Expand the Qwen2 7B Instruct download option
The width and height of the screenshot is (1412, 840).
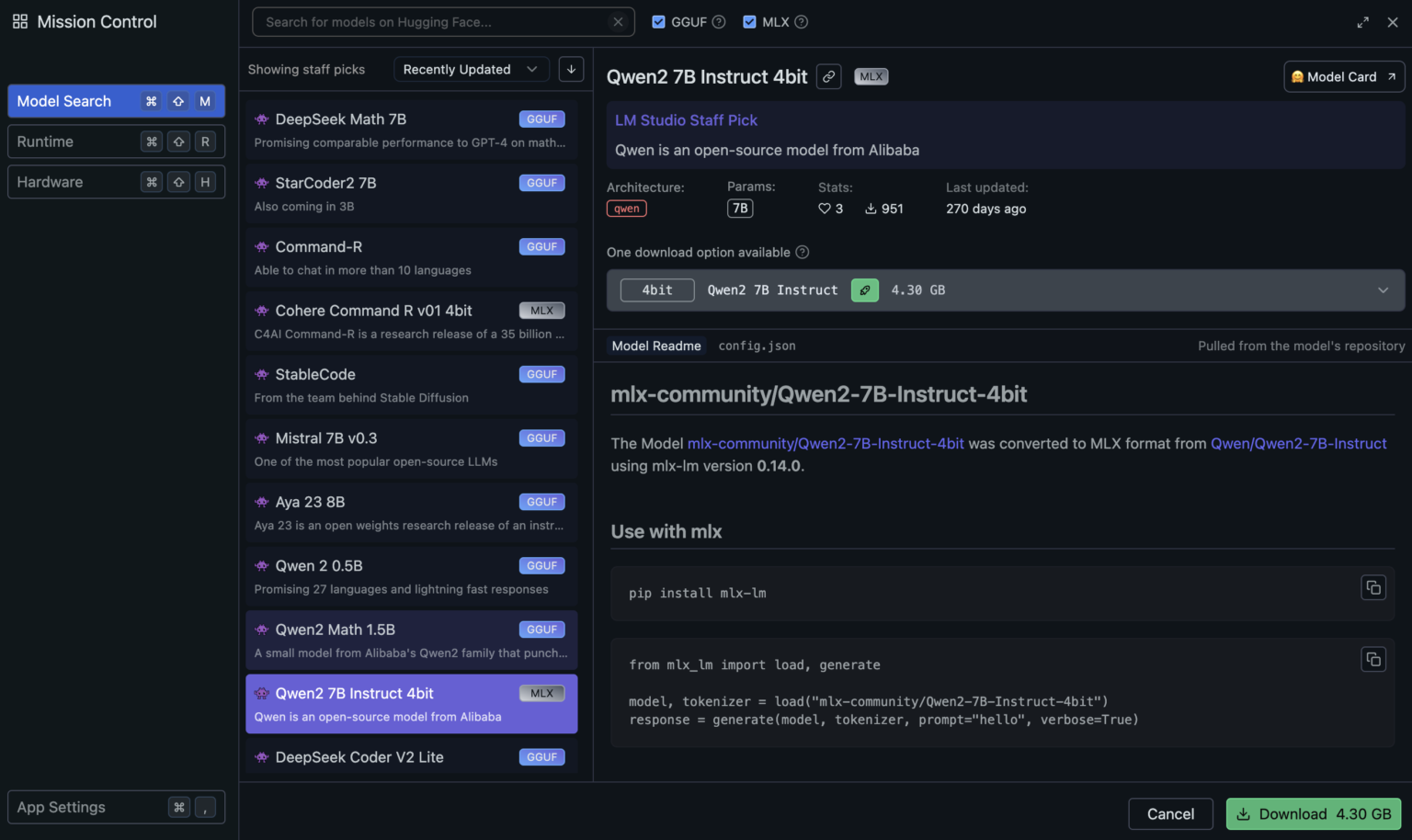click(1383, 289)
